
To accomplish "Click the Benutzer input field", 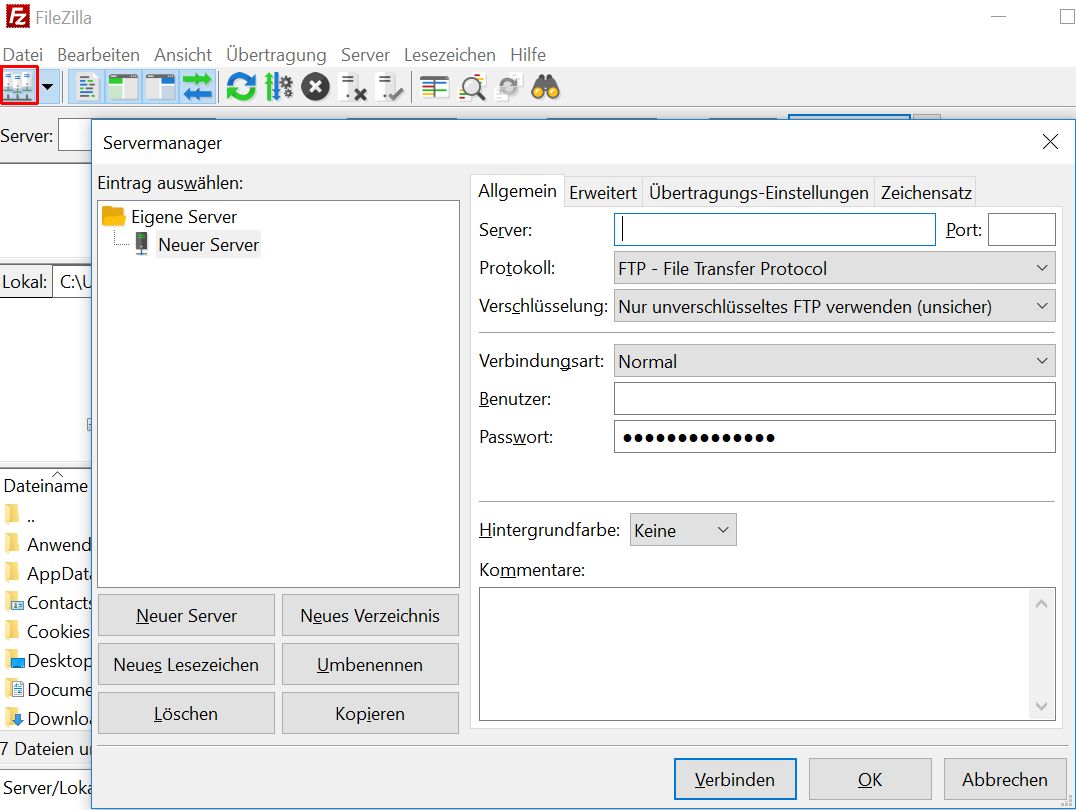I will 834,399.
